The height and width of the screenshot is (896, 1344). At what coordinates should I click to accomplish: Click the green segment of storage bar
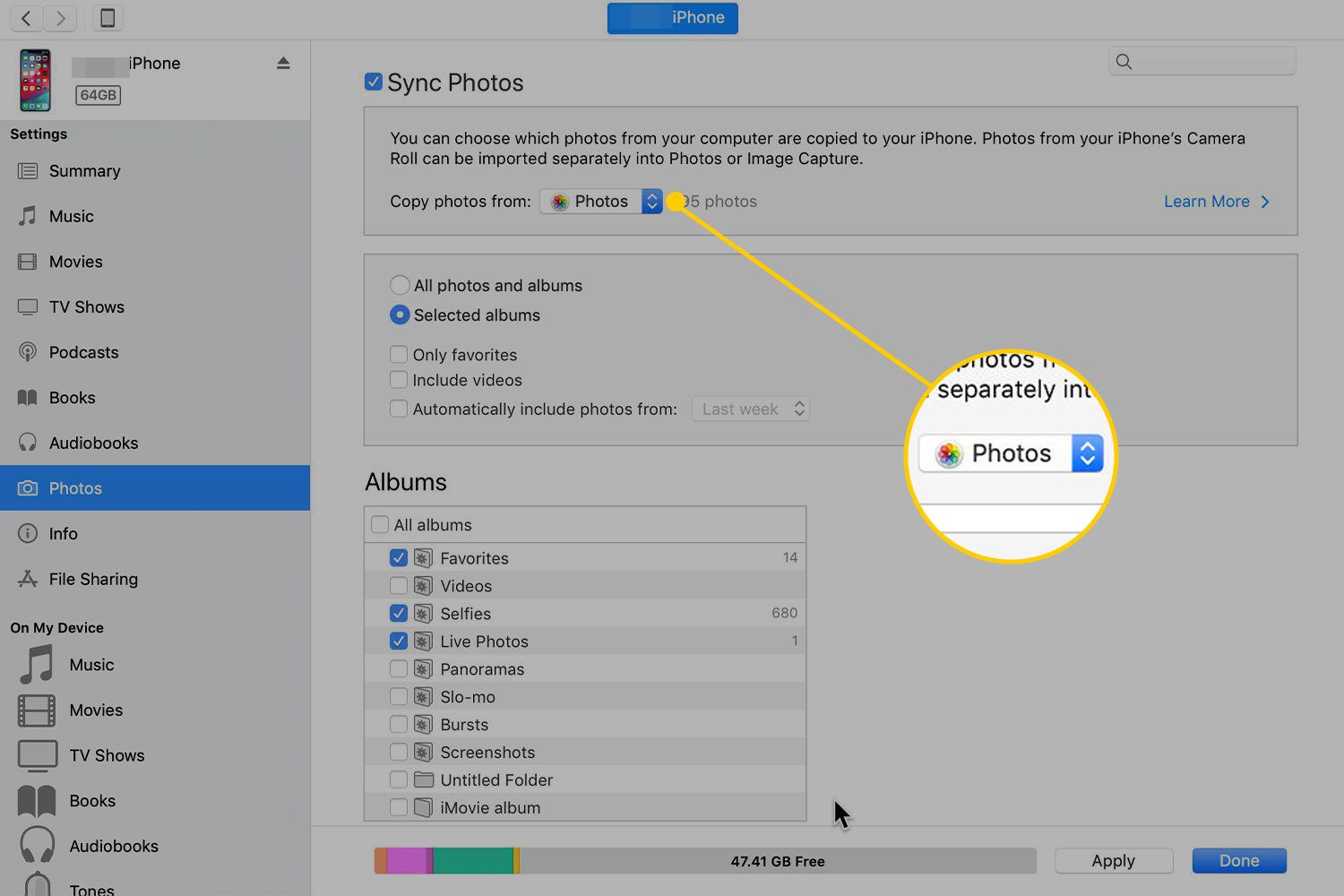coord(473,861)
